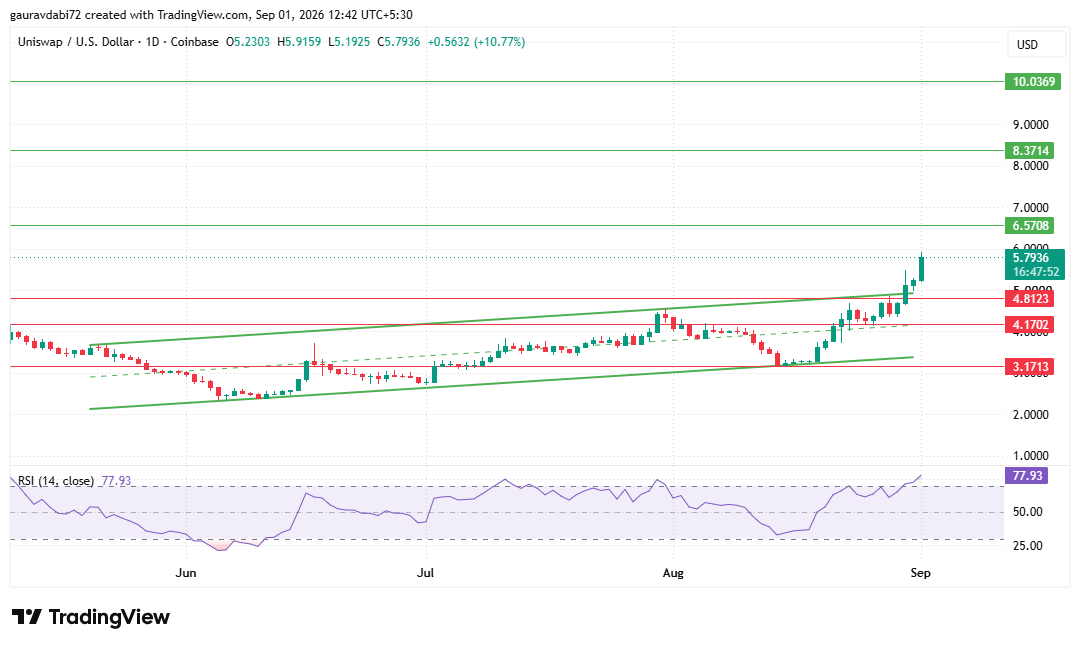This screenshot has height=647, width=1080.
Task: Click the RSI (14, close) indicator title
Action: click(56, 481)
